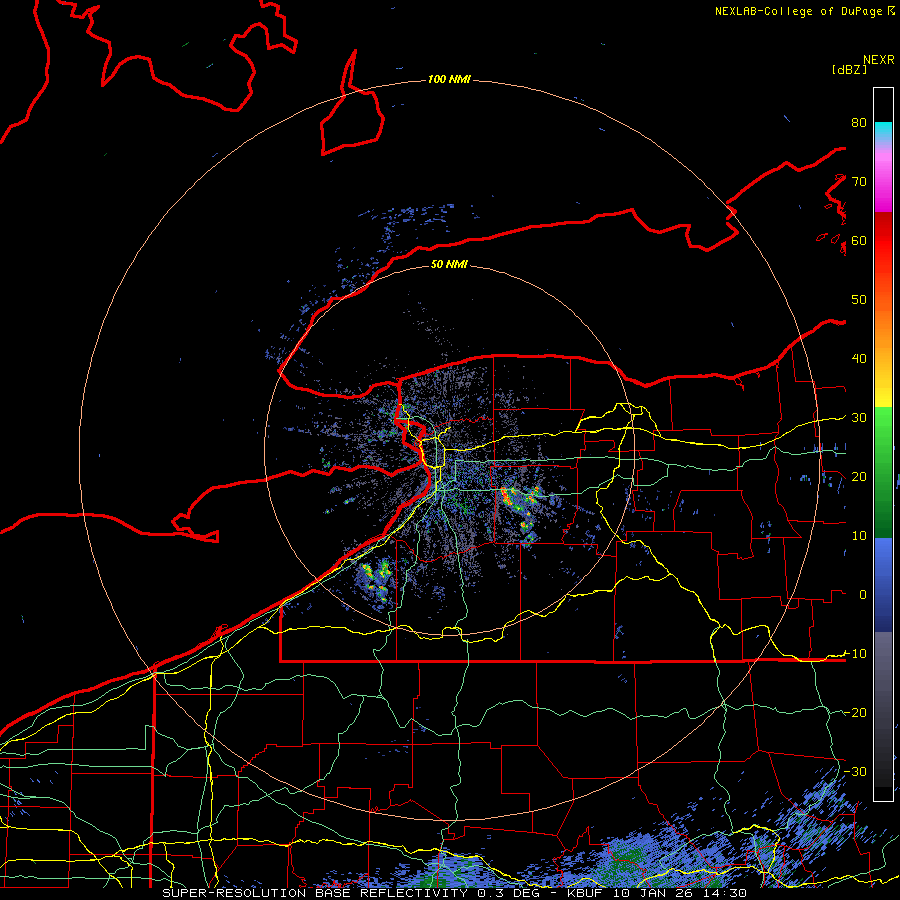The height and width of the screenshot is (900, 900).
Task: Click the 10 dBZ scale value
Action: click(x=859, y=536)
